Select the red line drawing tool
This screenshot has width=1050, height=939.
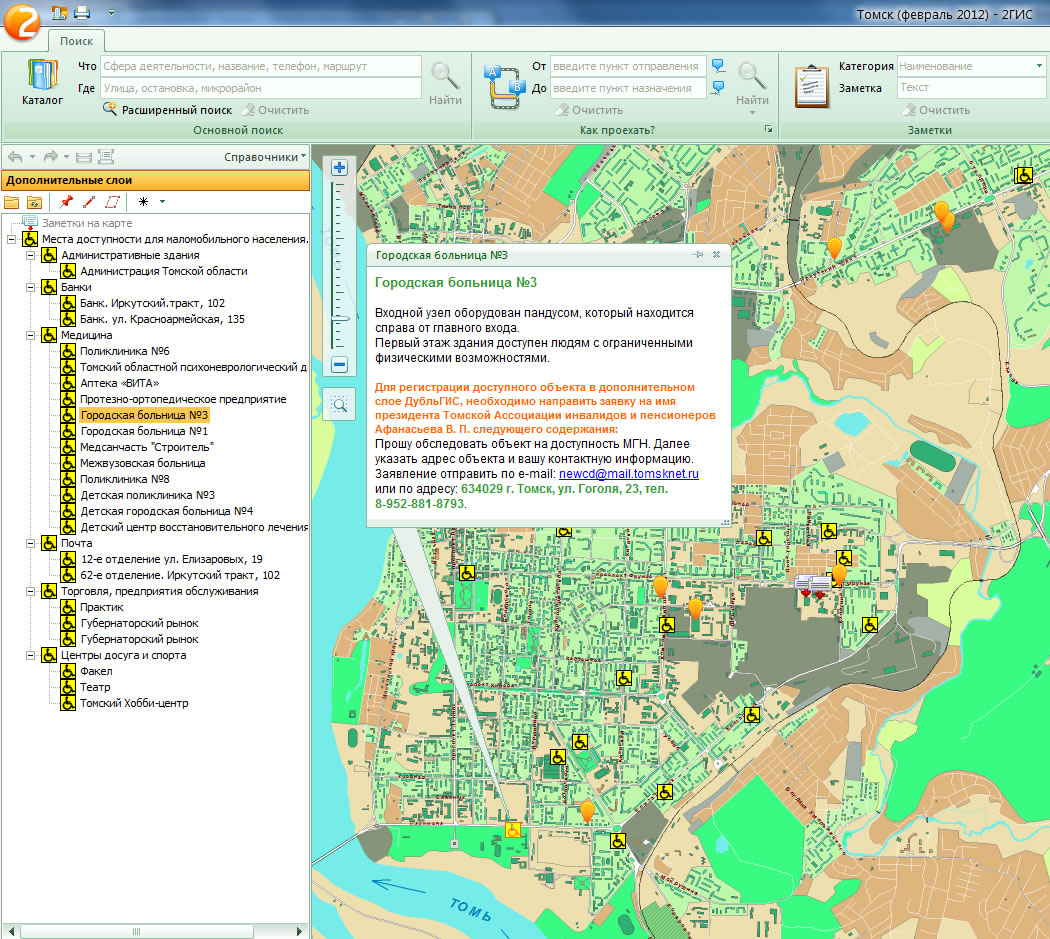tap(88, 202)
